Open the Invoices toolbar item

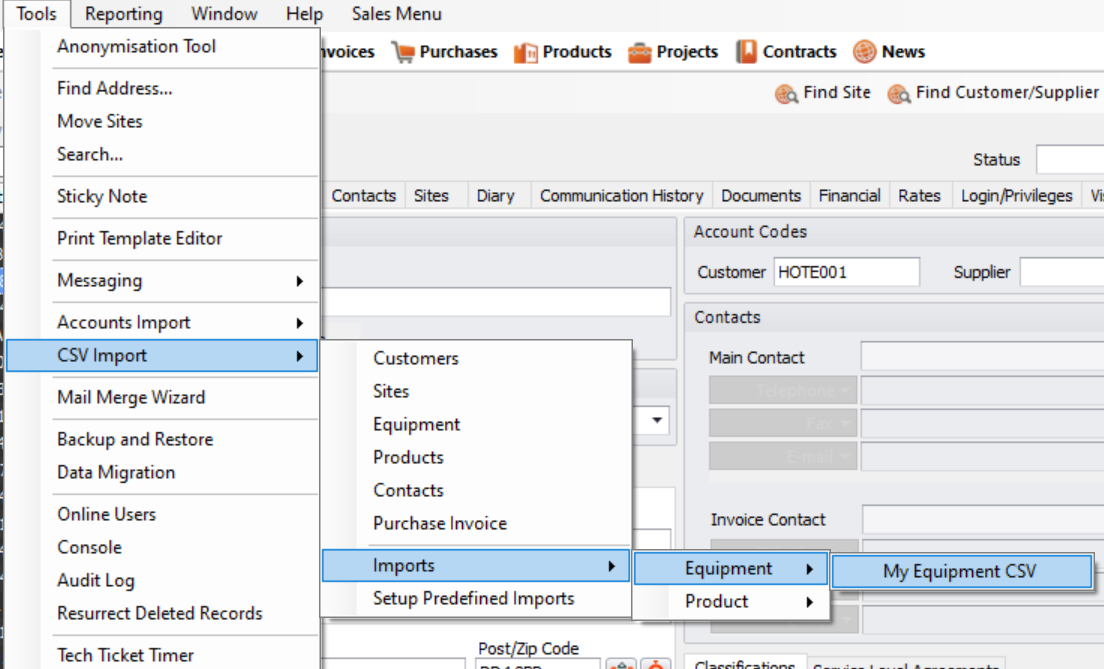click(345, 51)
